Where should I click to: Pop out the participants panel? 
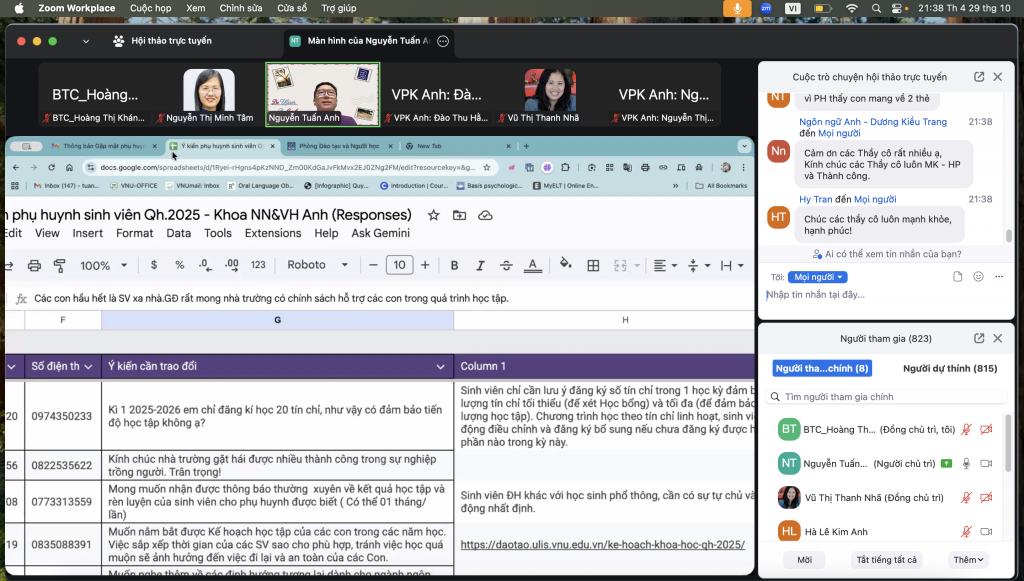[x=979, y=338]
